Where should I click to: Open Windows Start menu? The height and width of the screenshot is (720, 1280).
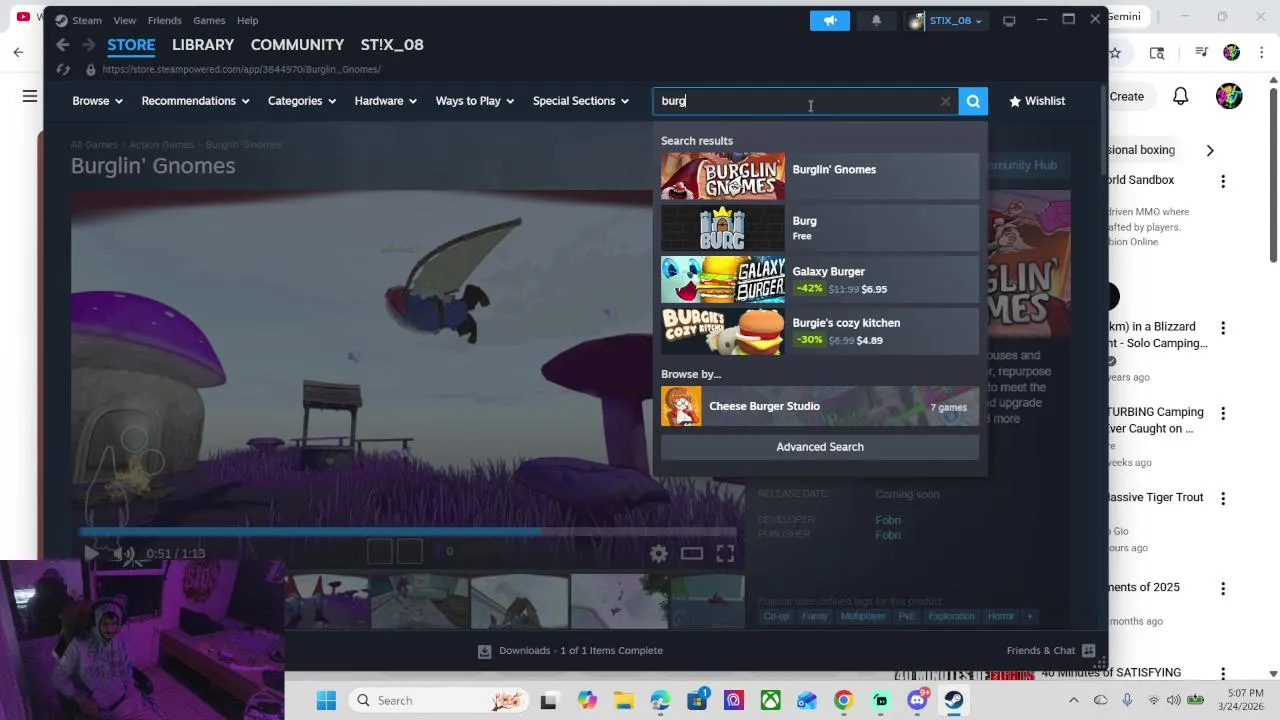click(x=326, y=700)
